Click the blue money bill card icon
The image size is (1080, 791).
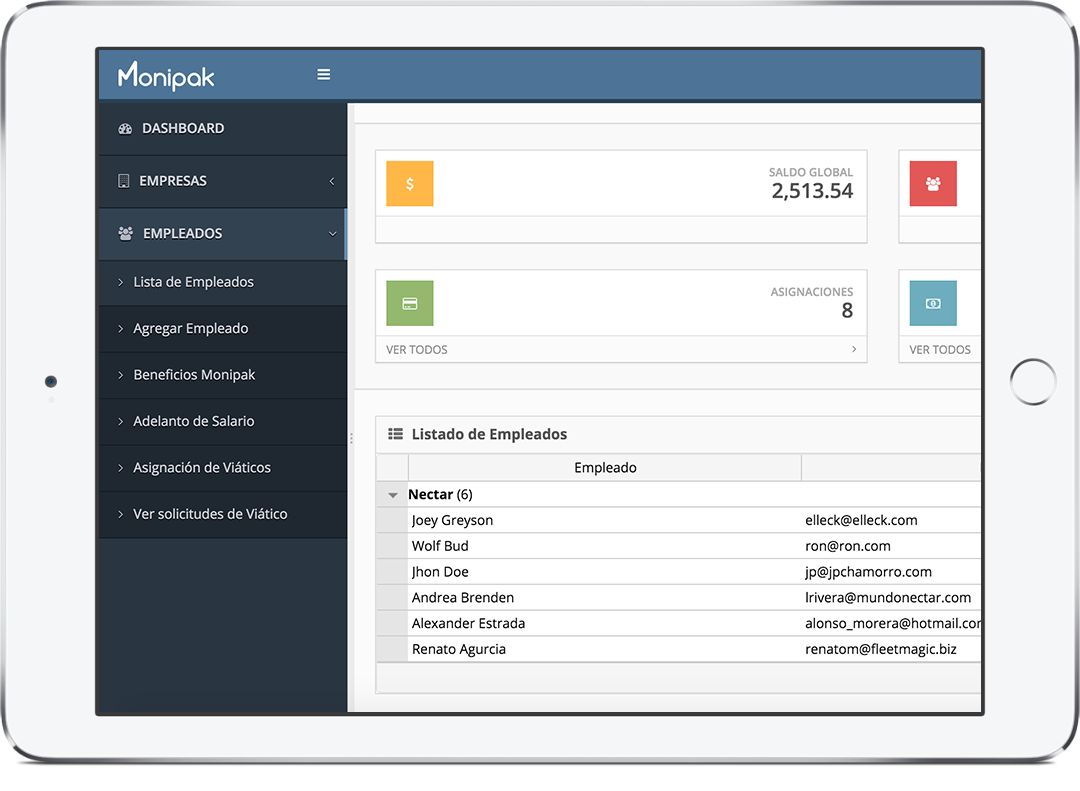(x=933, y=303)
